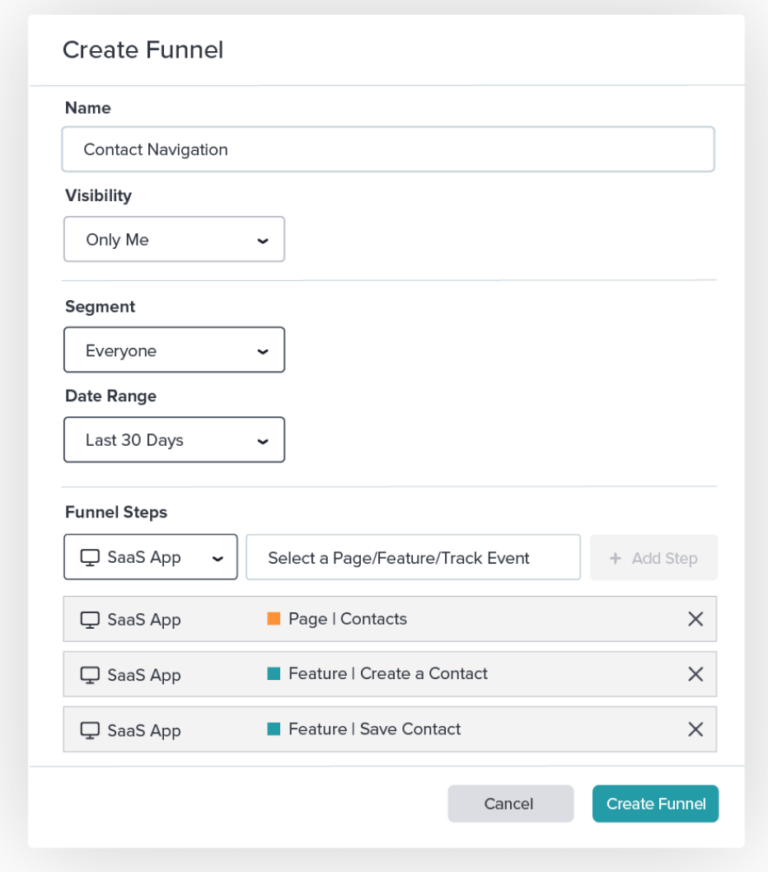Remove the Save Contact funnel step
The height and width of the screenshot is (872, 768).
click(x=696, y=729)
